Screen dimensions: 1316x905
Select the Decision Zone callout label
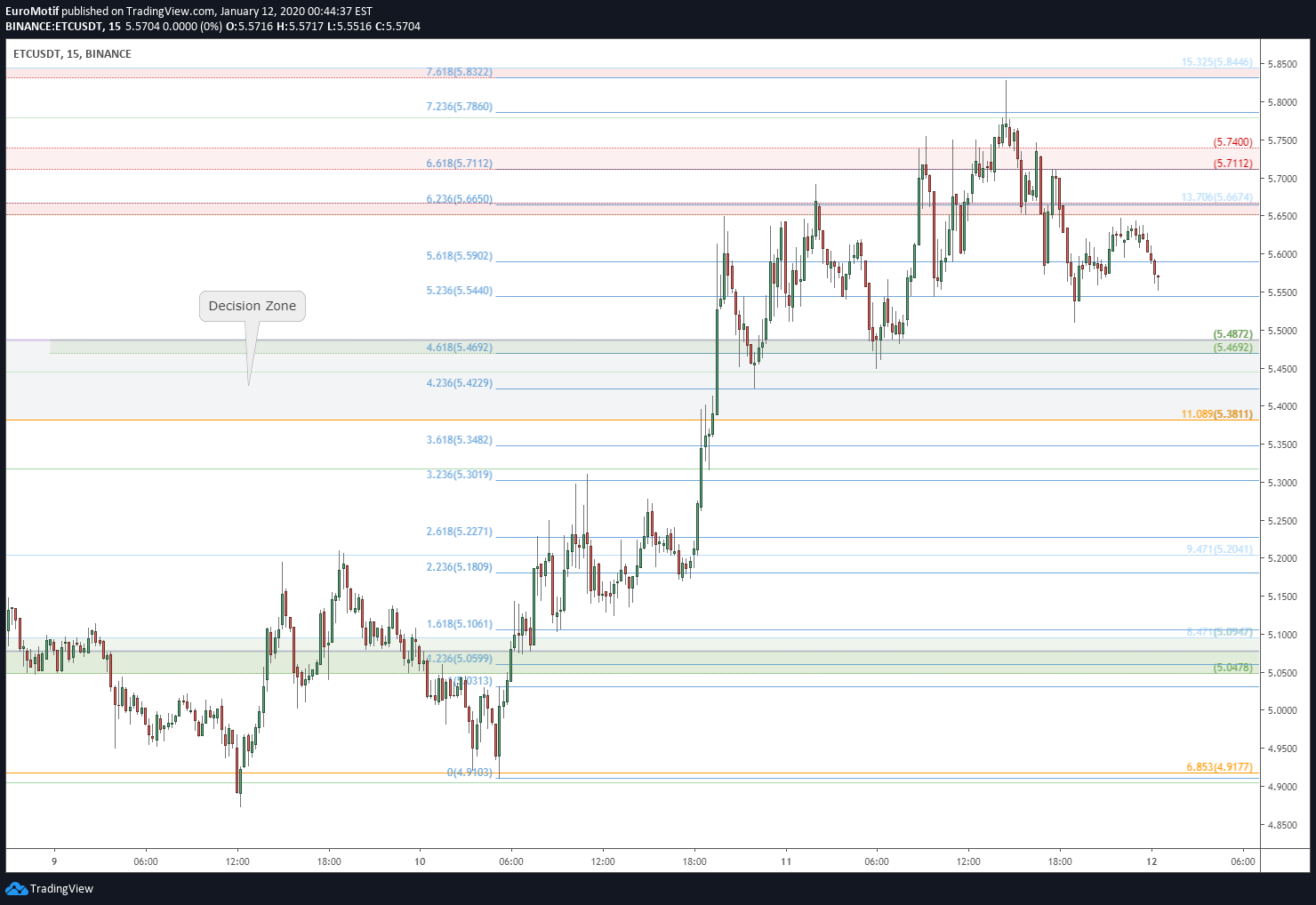(x=253, y=306)
